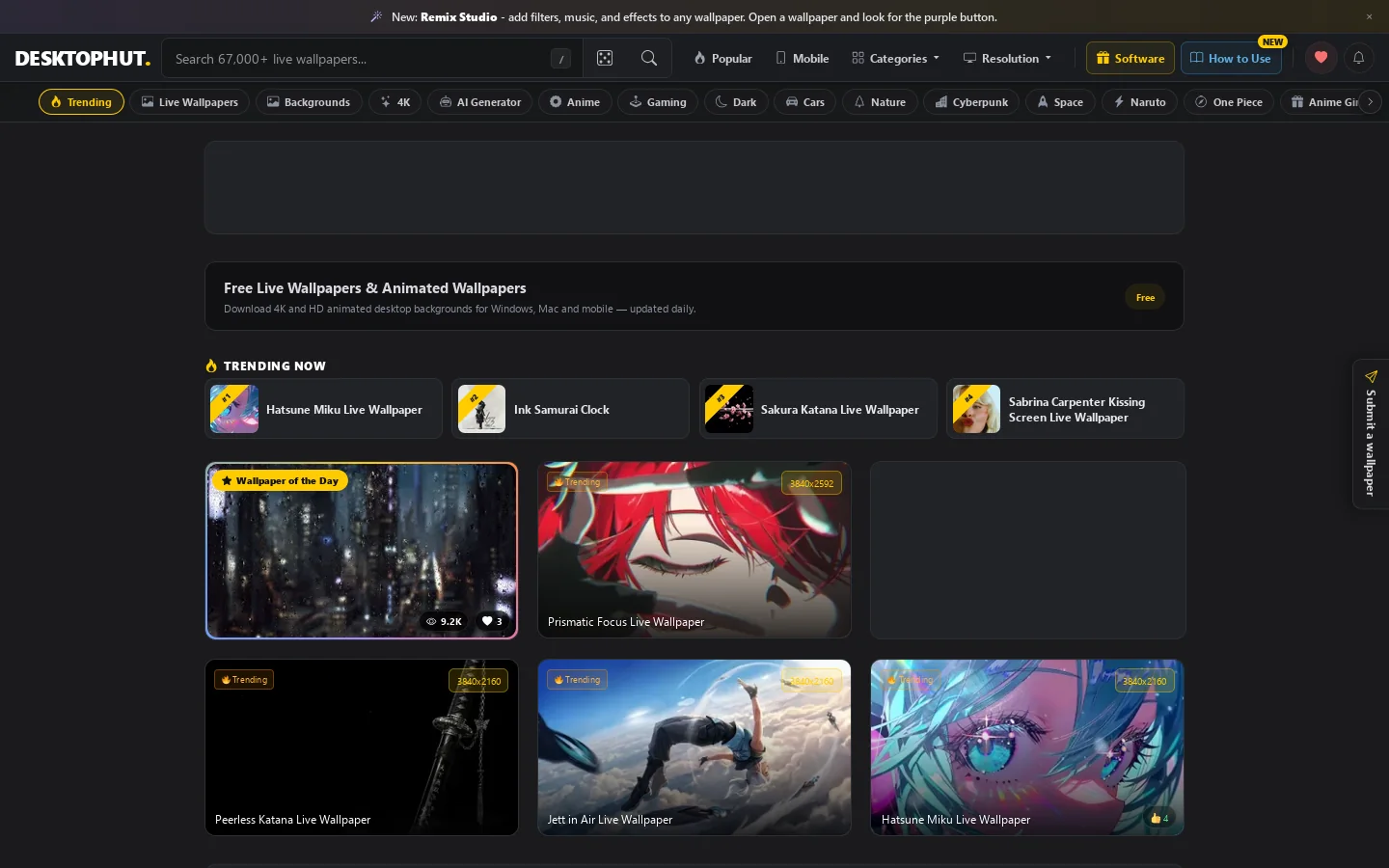Screen dimensions: 1389x868
Task: Click thumbs-up count on Hatsune Miku card
Action: click(x=1159, y=818)
